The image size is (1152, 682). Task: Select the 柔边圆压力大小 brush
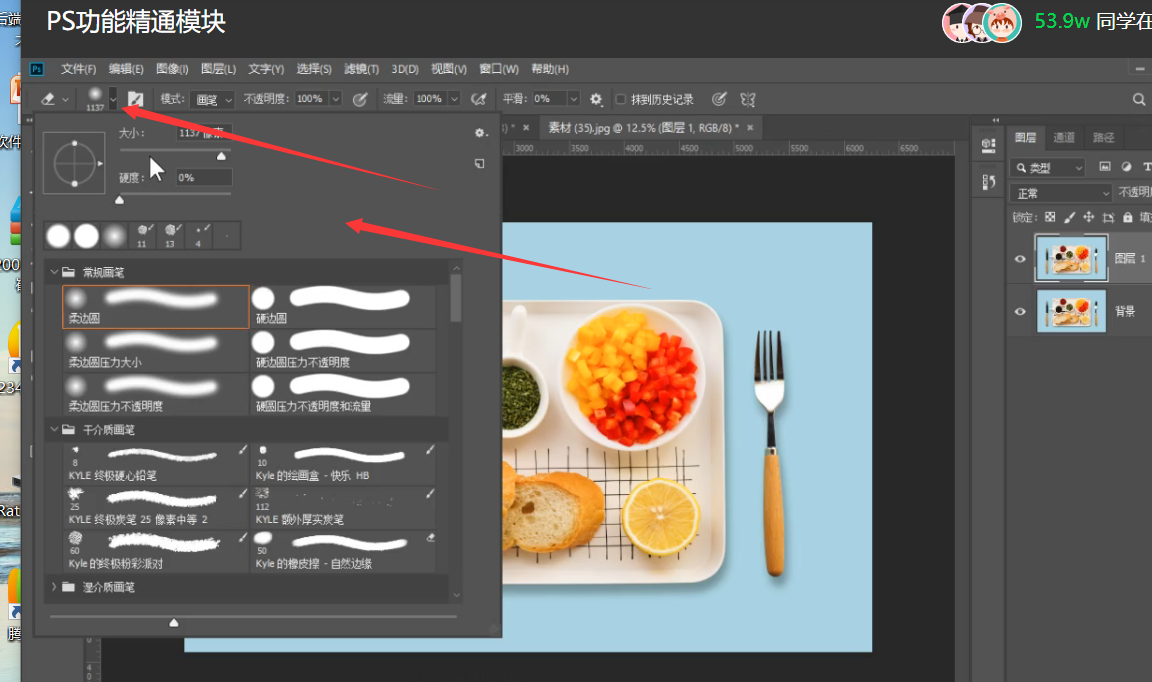[x=156, y=351]
